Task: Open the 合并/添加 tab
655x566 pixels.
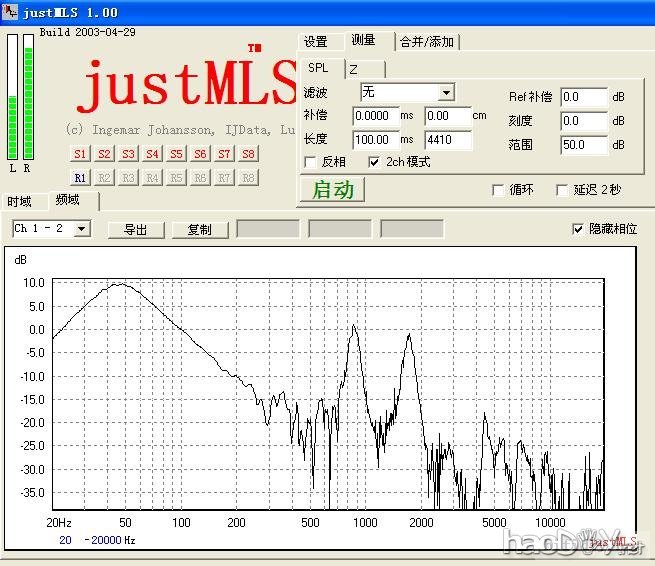Action: point(426,42)
